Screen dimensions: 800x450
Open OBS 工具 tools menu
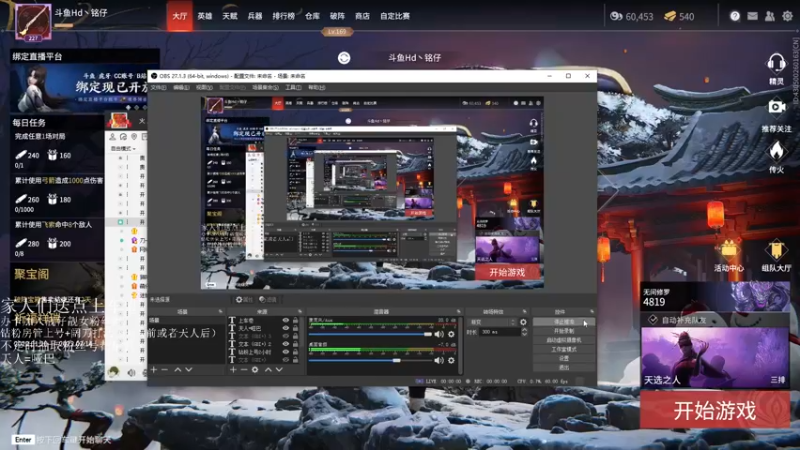click(293, 88)
